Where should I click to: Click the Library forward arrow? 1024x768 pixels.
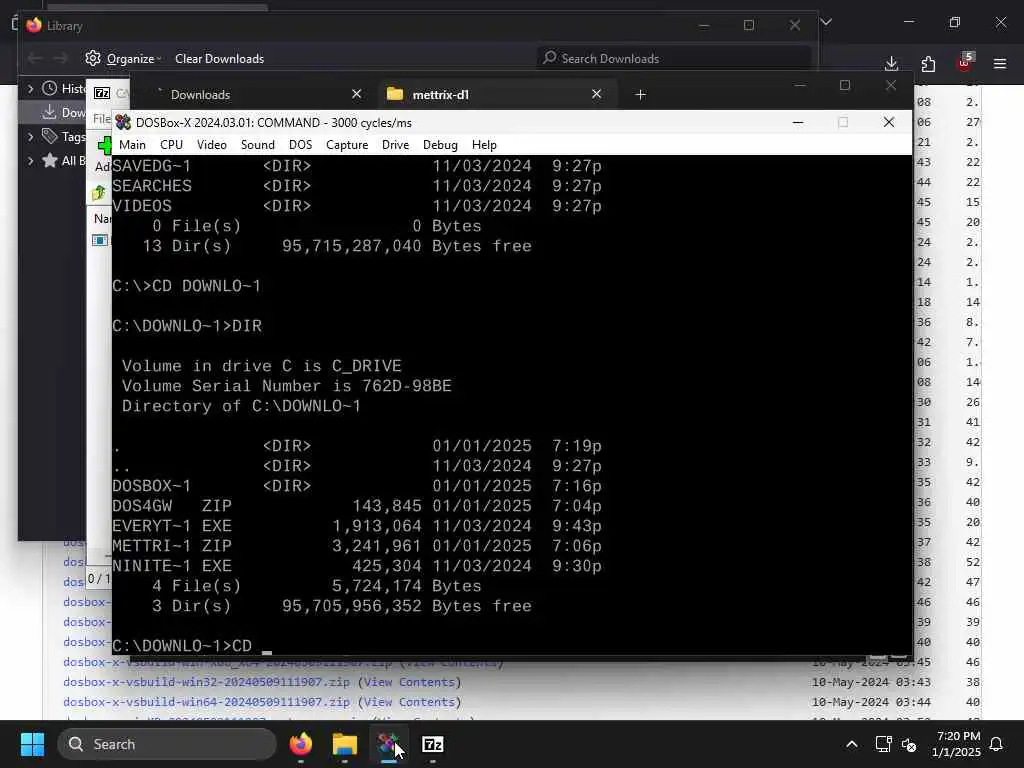60,59
